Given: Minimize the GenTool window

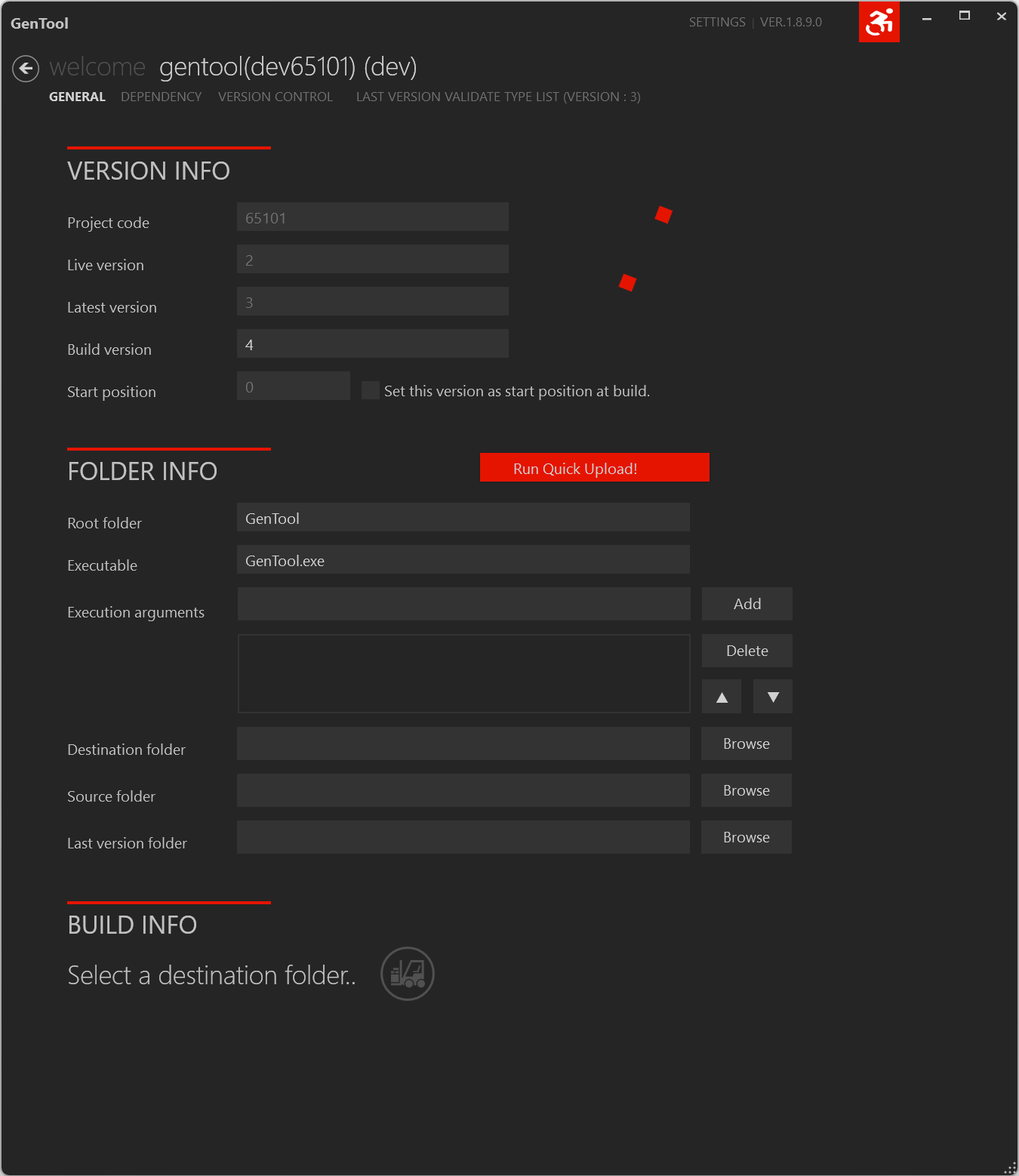Looking at the screenshot, I should pyautogui.click(x=927, y=16).
